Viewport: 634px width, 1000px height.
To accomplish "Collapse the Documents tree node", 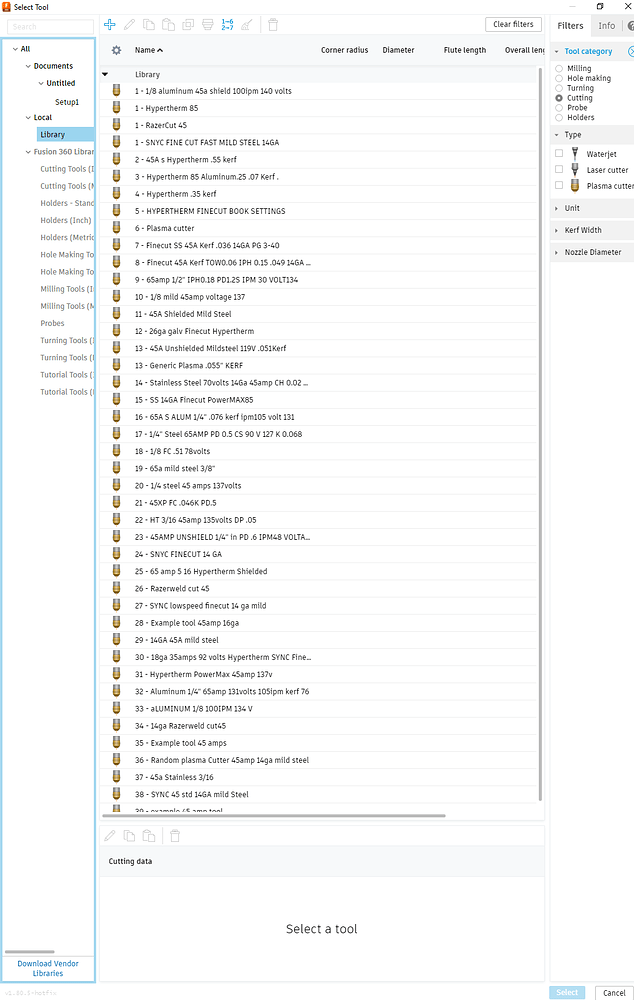I will click(28, 66).
